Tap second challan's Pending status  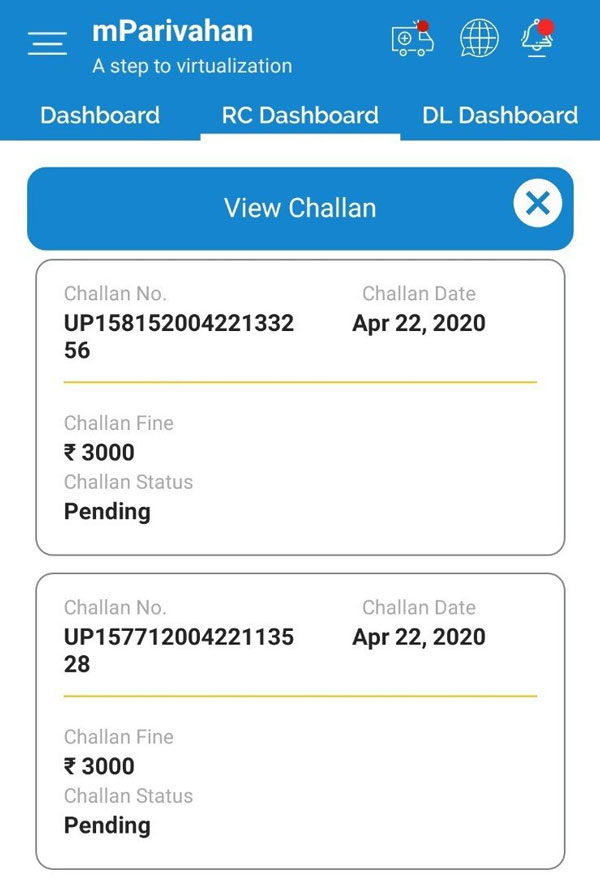(x=107, y=825)
